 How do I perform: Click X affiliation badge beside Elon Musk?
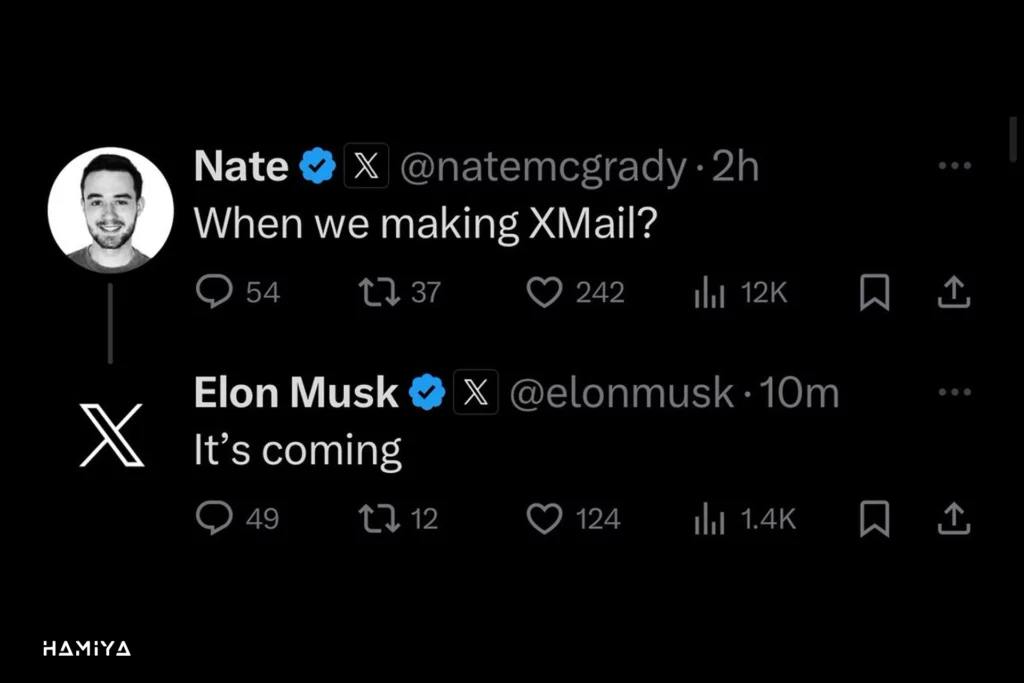pos(476,392)
